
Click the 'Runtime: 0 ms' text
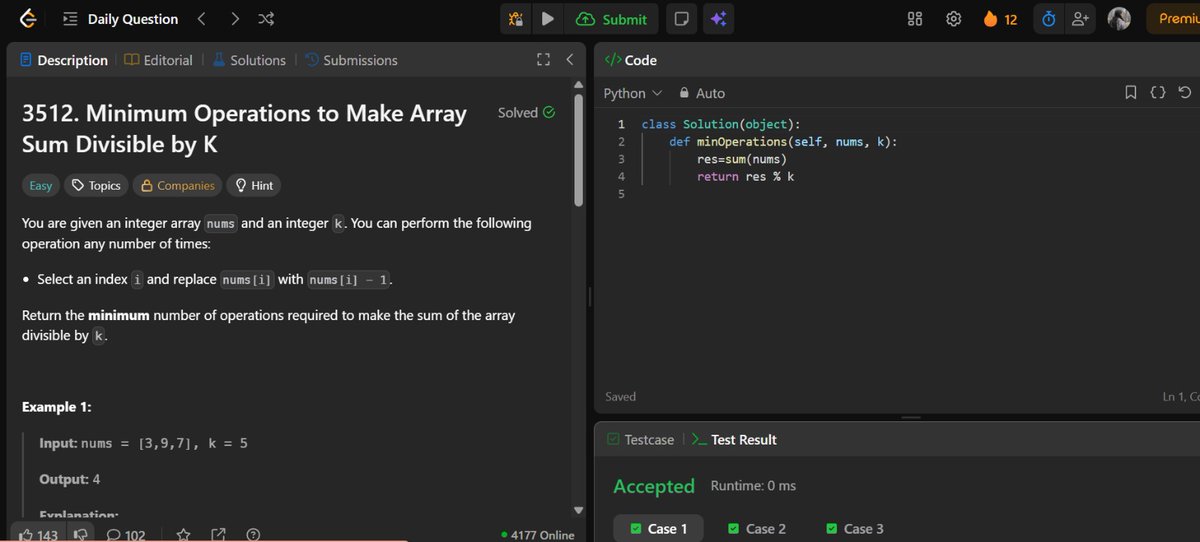753,486
